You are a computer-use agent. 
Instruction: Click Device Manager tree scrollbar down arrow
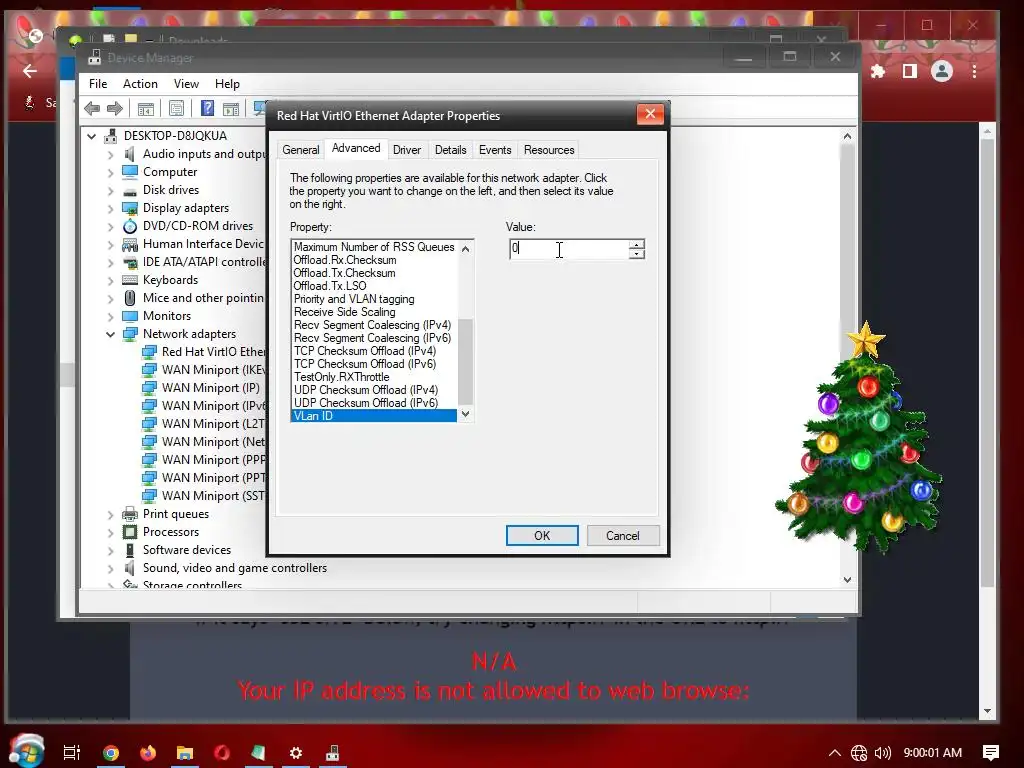pyautogui.click(x=847, y=579)
